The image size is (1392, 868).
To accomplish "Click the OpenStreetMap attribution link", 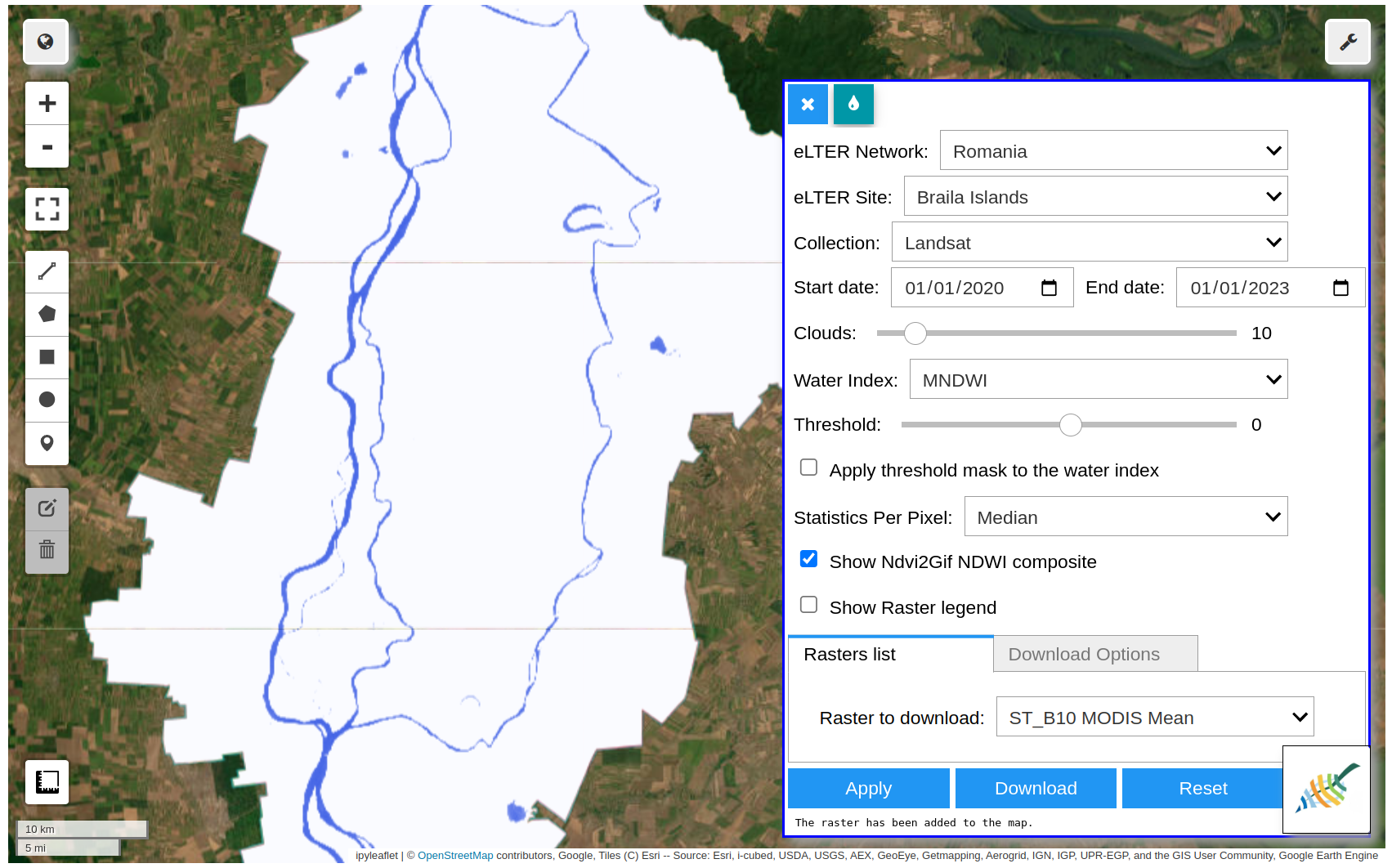I will pyautogui.click(x=455, y=856).
